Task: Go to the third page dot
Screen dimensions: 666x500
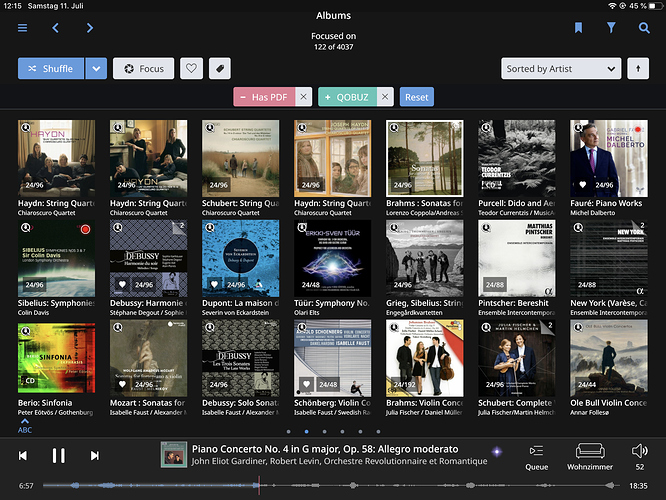Action: tap(325, 432)
